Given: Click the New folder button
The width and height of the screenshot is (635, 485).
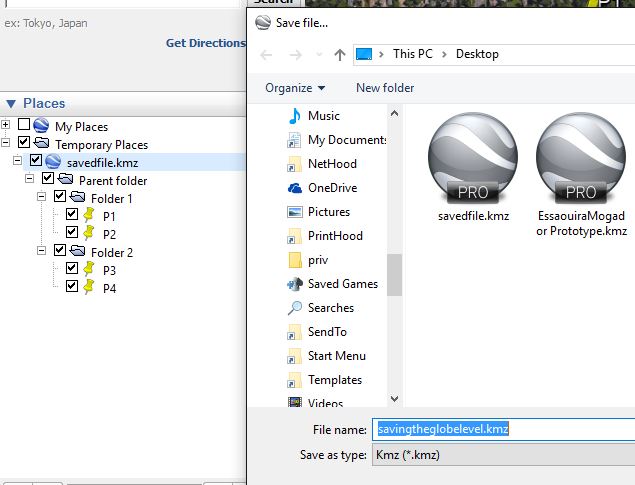Looking at the screenshot, I should [385, 88].
